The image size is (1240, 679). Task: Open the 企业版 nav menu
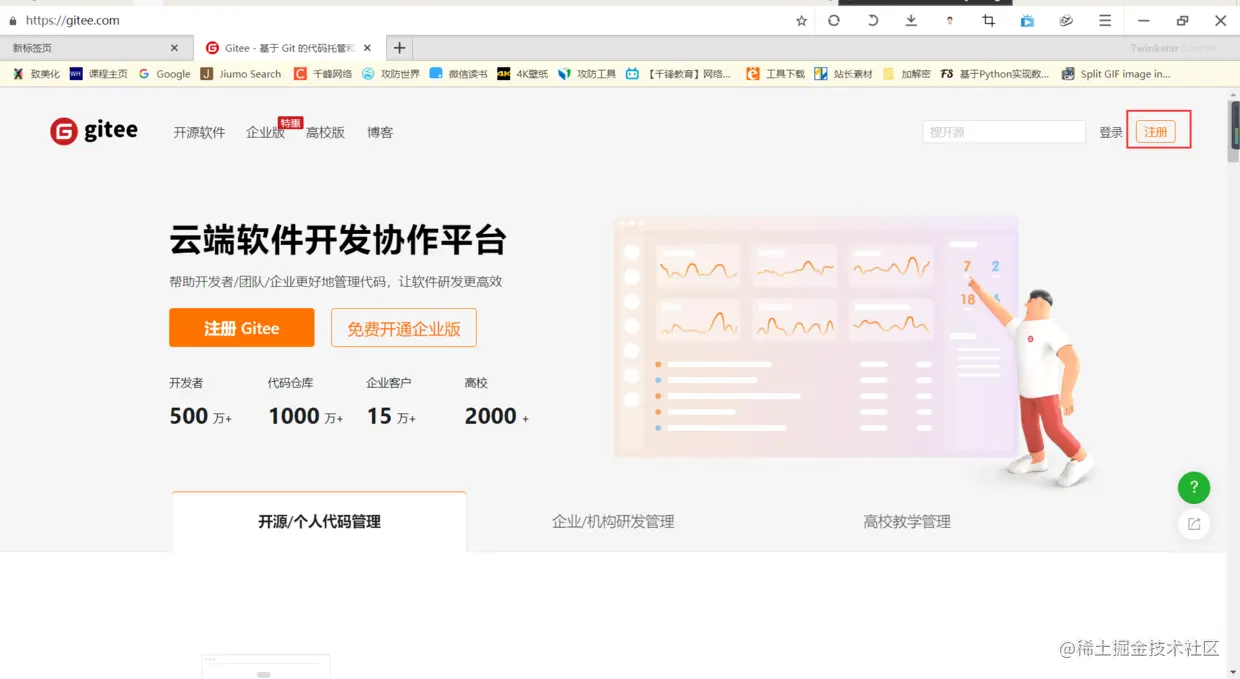point(265,132)
